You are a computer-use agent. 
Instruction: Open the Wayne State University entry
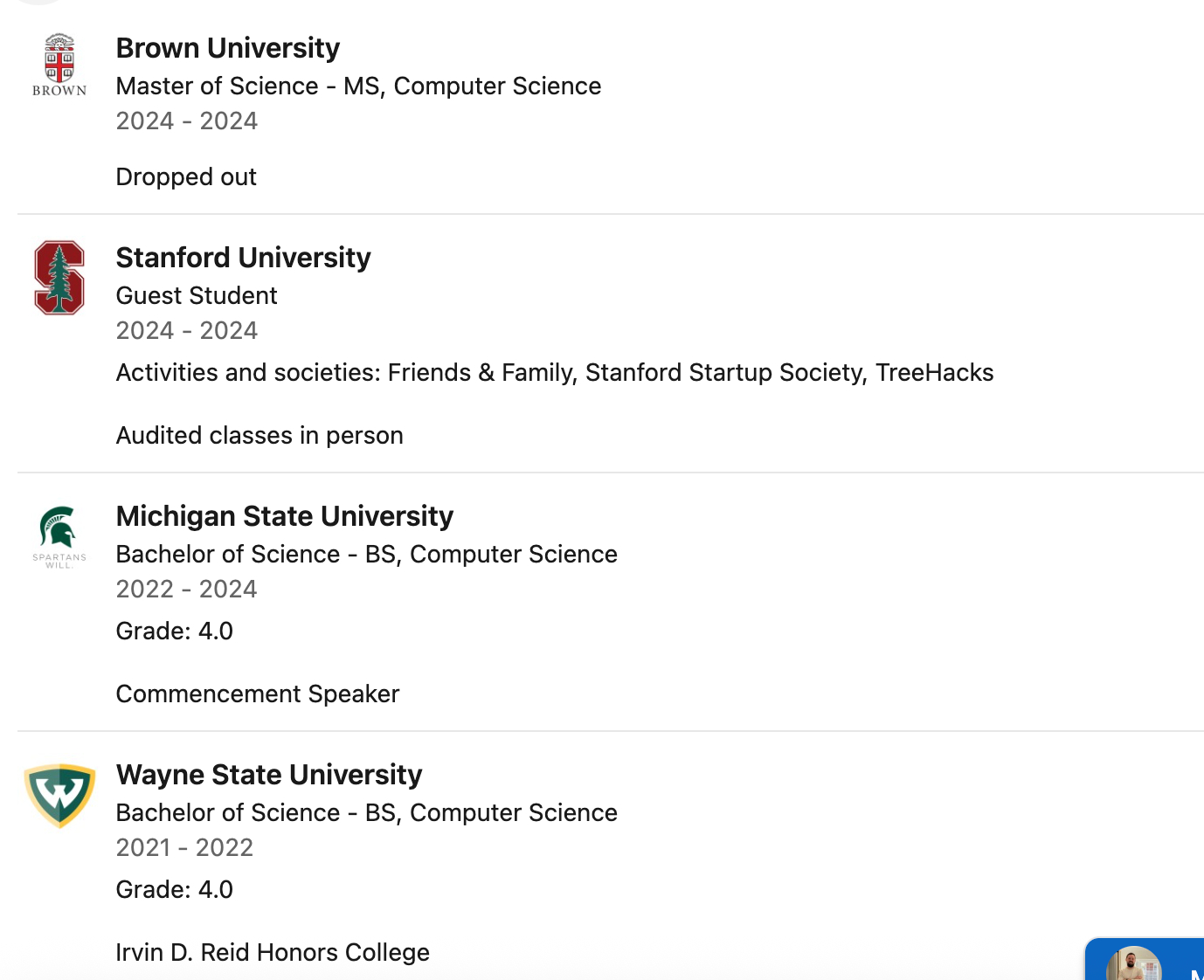pyautogui.click(x=268, y=775)
